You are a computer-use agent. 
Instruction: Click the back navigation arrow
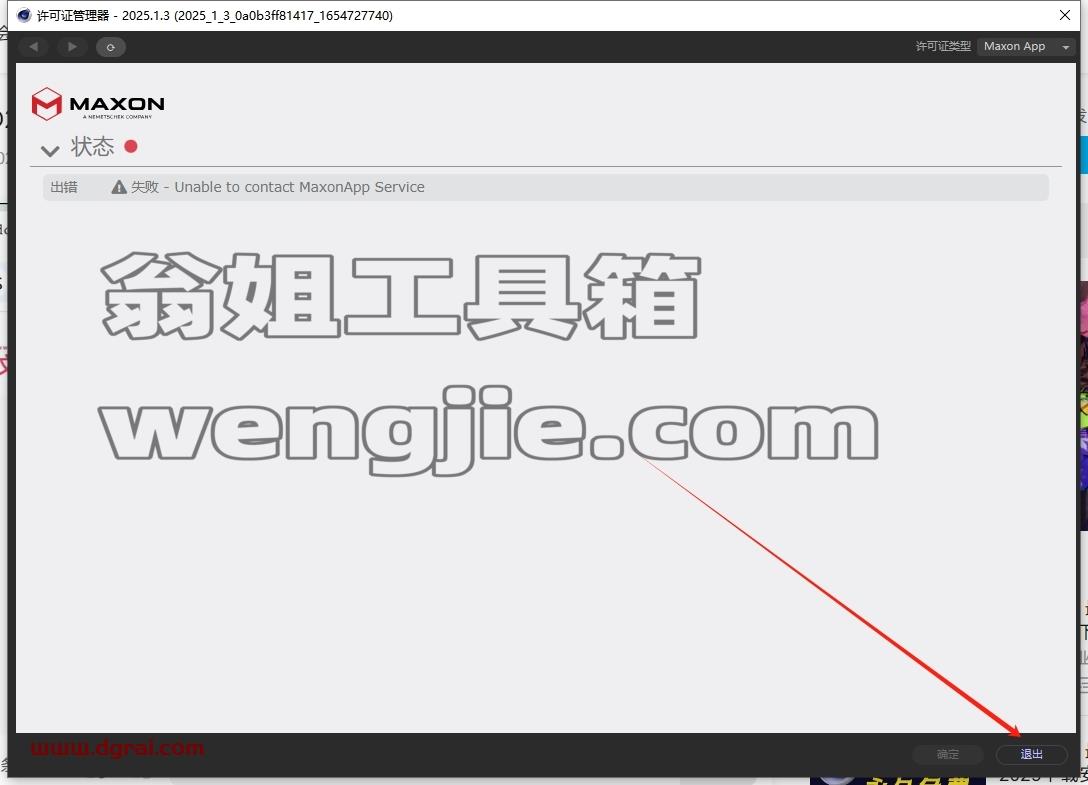coord(33,47)
